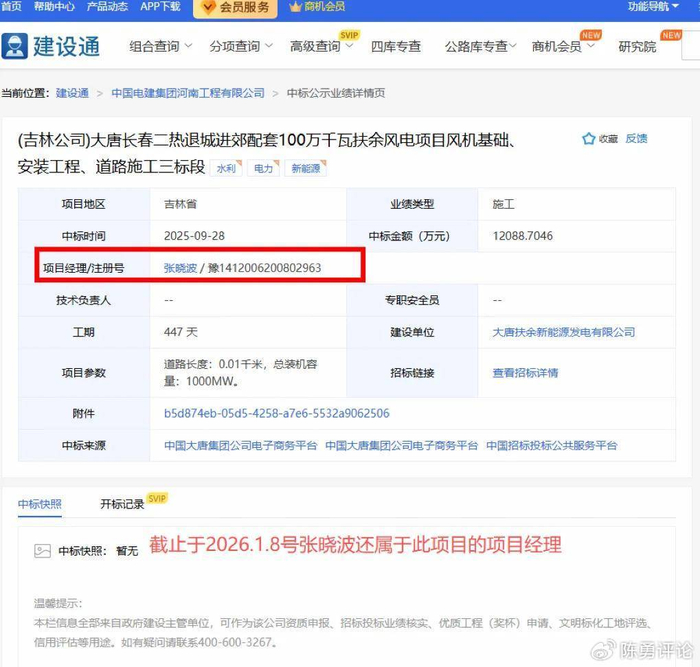Switch to the 开标记录 tab
The image size is (700, 667).
point(122,504)
